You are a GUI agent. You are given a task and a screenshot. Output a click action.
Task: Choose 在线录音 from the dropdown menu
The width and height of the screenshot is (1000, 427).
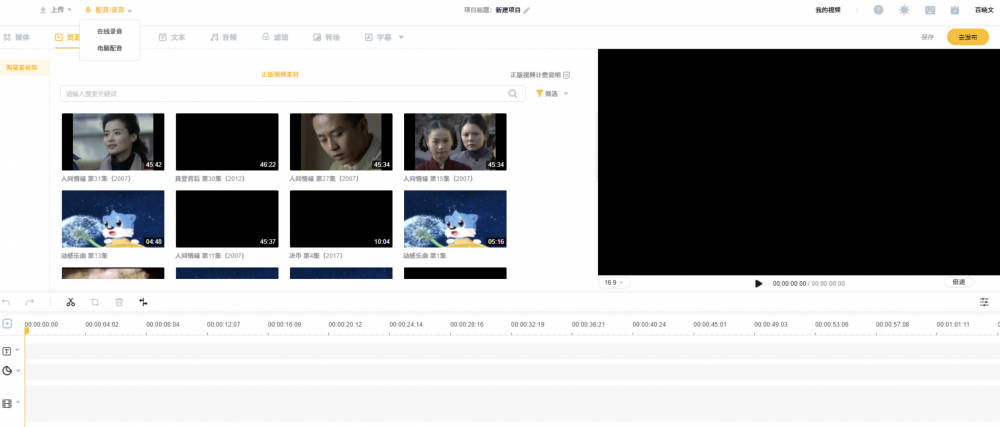[110, 31]
